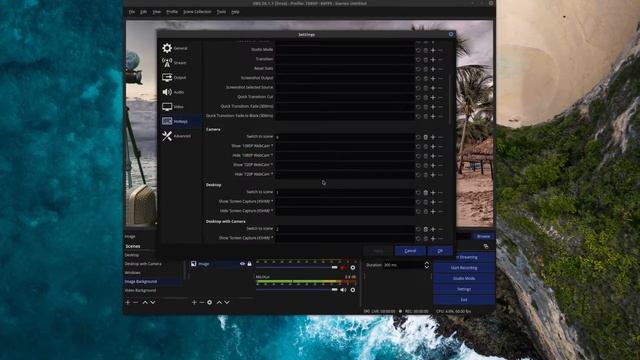
Task: Unmute the first audio track with red speaker
Action: [x=344, y=268]
